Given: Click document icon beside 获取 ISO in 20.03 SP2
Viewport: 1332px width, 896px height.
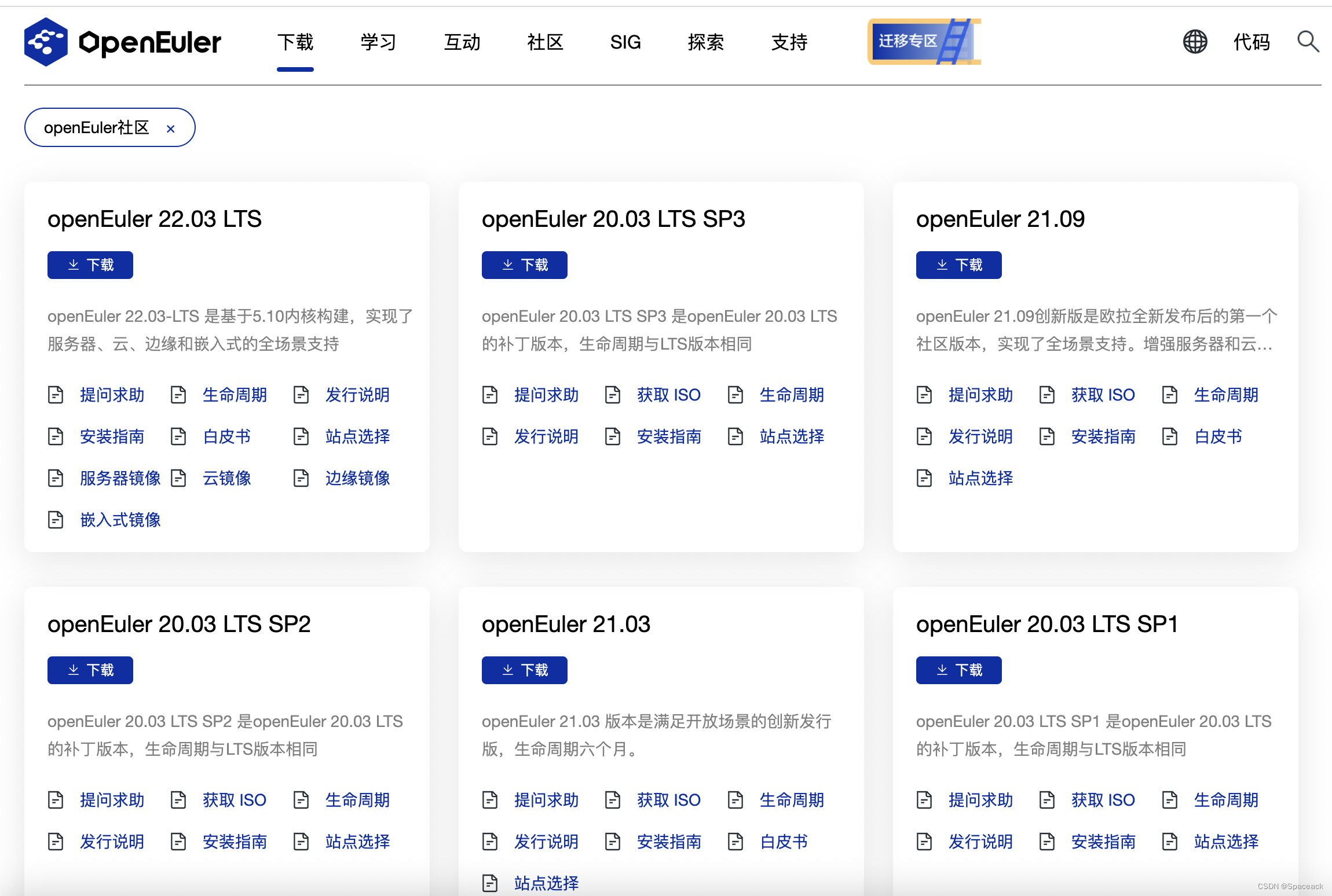Looking at the screenshot, I should pyautogui.click(x=178, y=800).
